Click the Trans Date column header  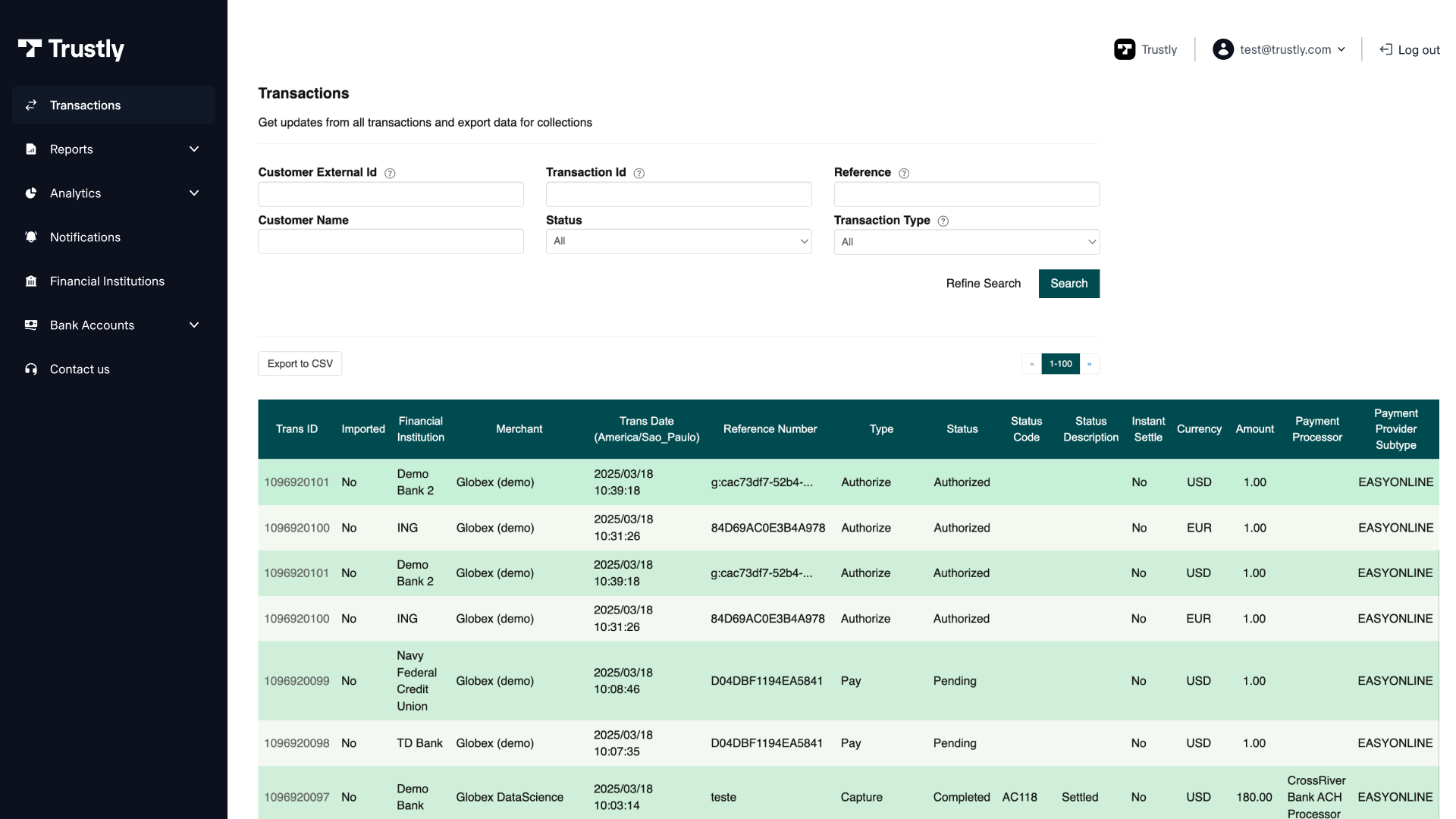point(647,429)
